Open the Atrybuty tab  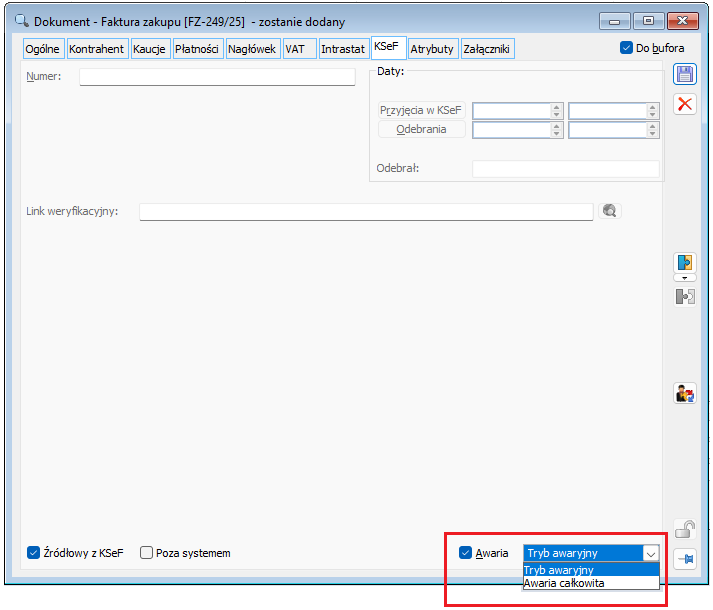pos(432,49)
